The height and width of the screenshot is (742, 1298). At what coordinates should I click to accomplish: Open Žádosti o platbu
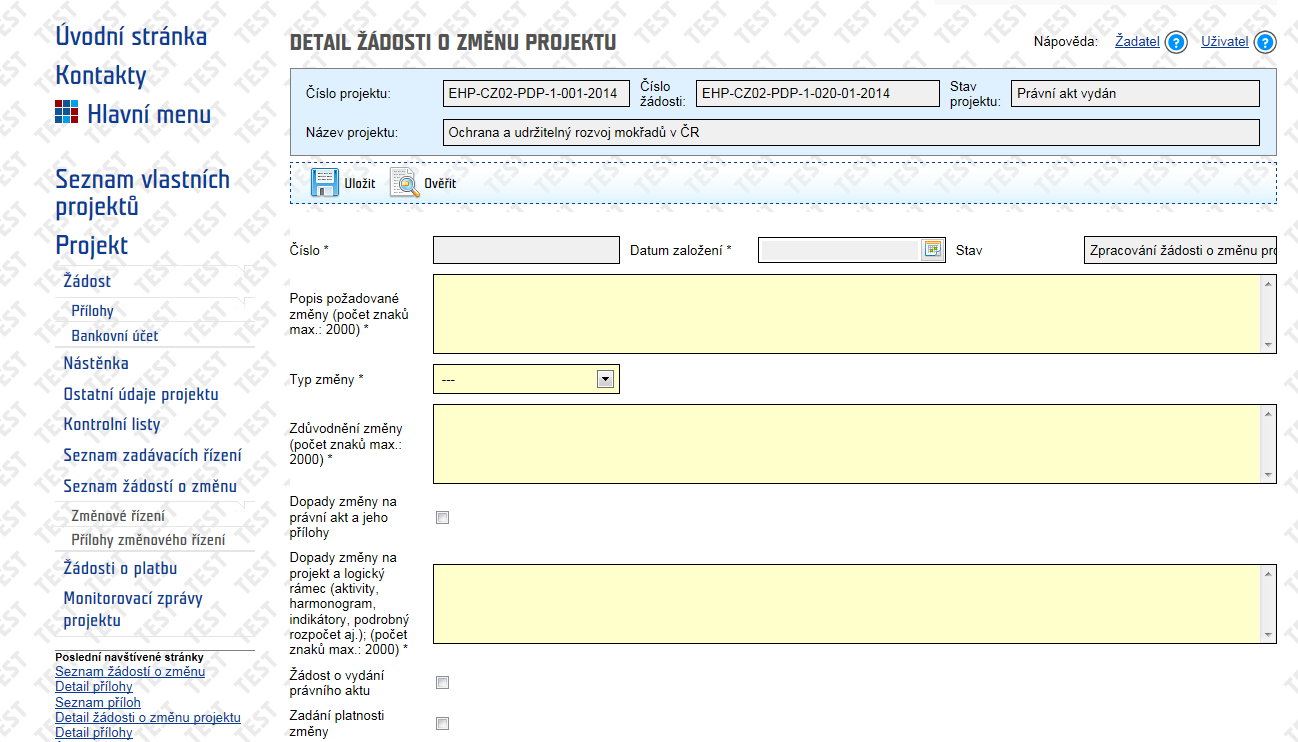coord(120,568)
